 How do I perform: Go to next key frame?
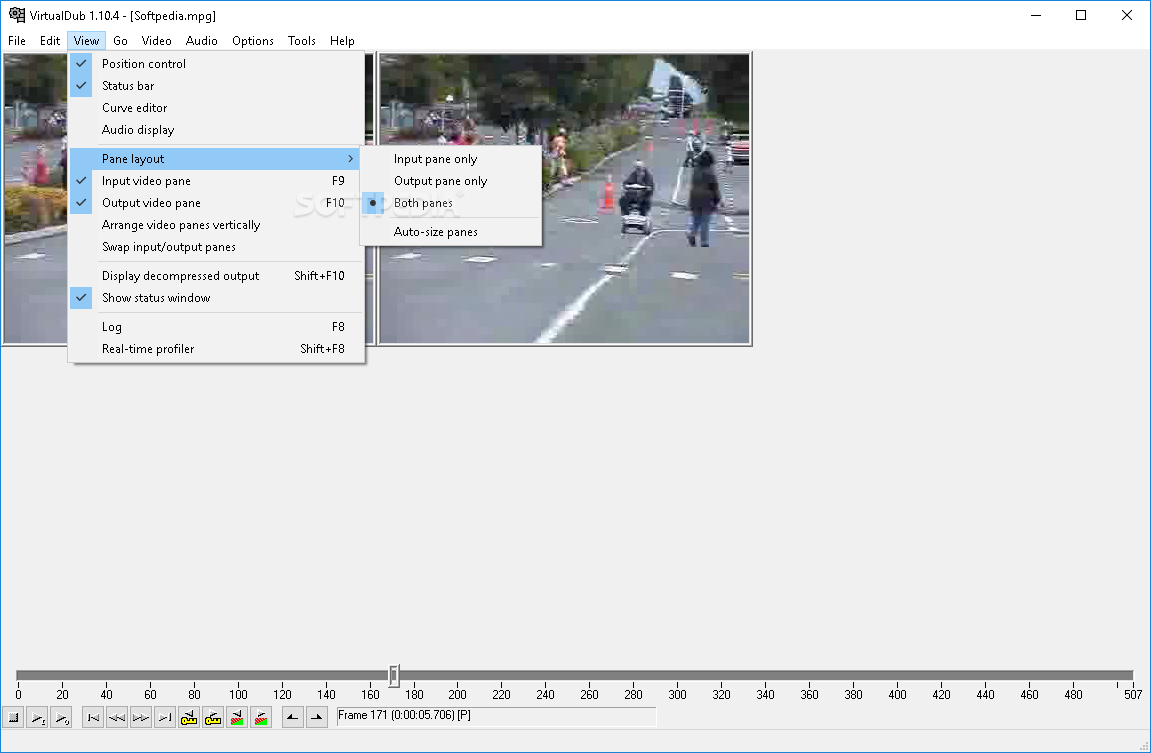[213, 717]
